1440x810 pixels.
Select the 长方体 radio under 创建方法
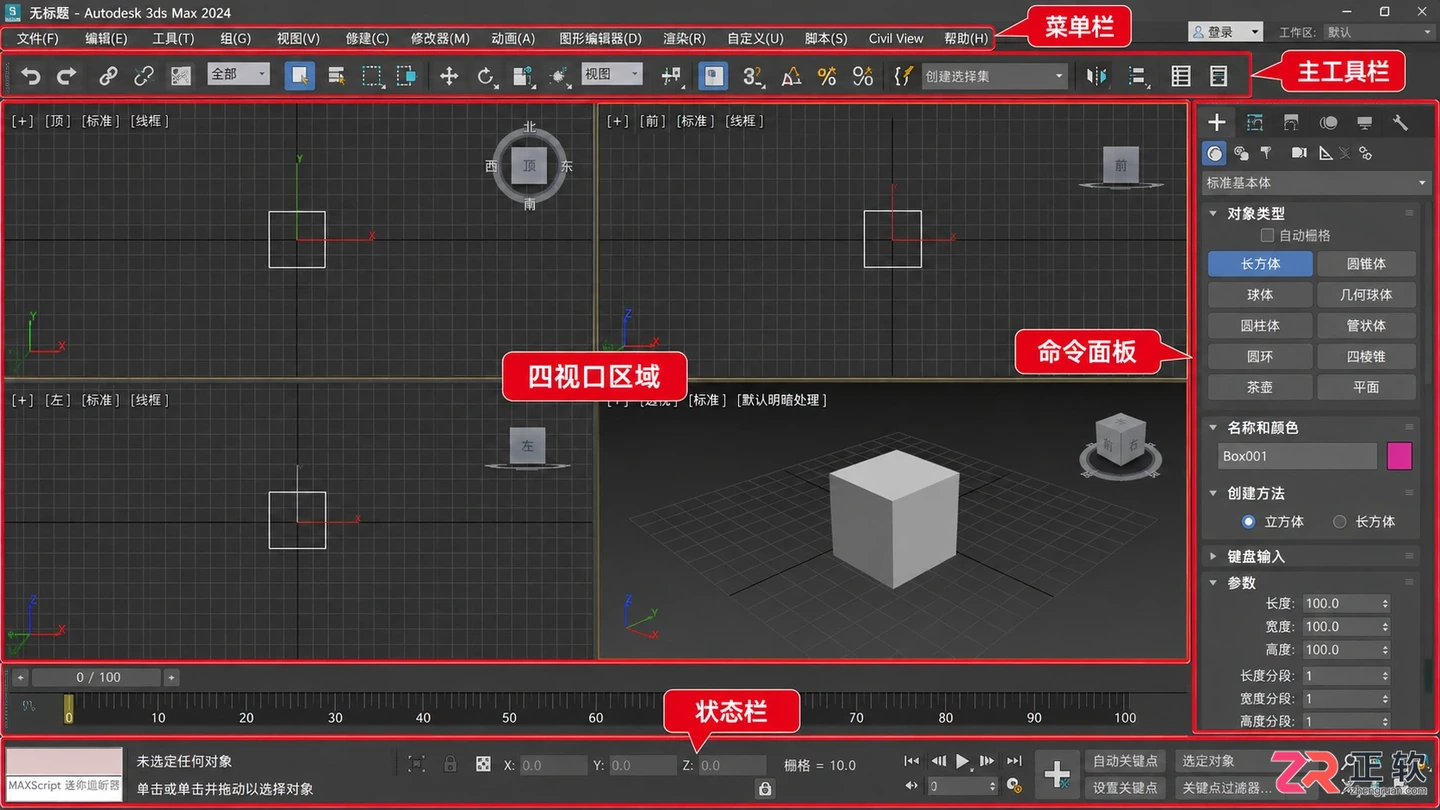1340,521
